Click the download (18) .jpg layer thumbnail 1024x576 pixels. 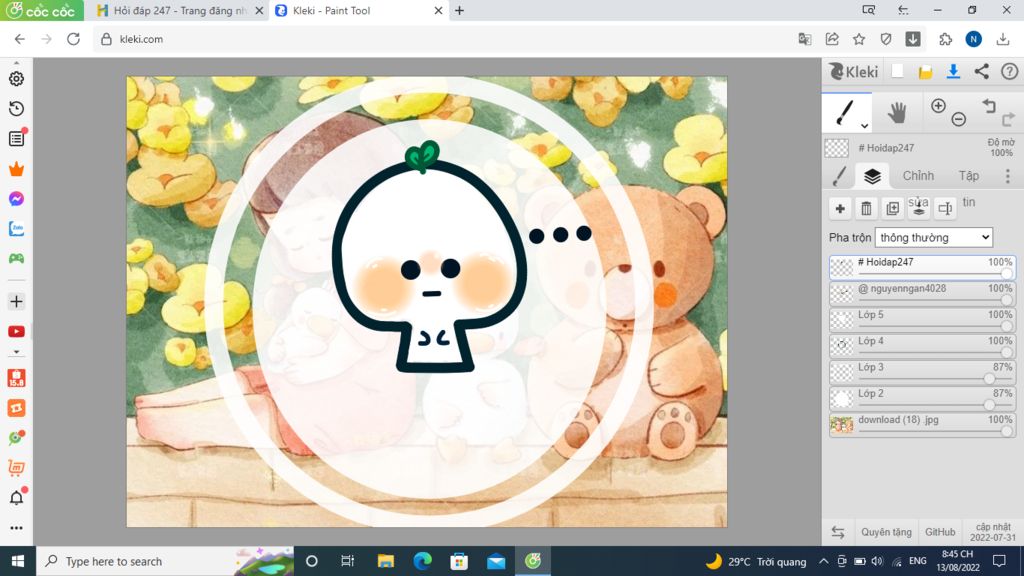click(841, 424)
